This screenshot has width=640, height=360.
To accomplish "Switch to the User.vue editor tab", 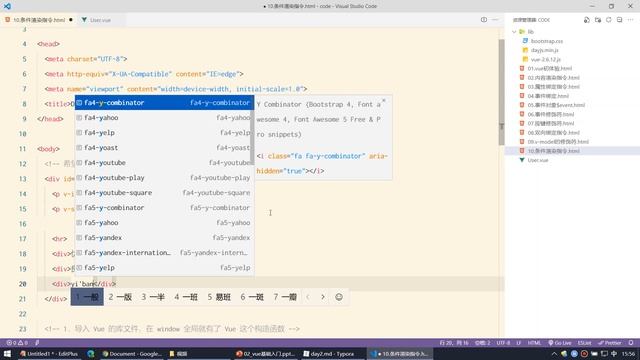I will click(100, 20).
